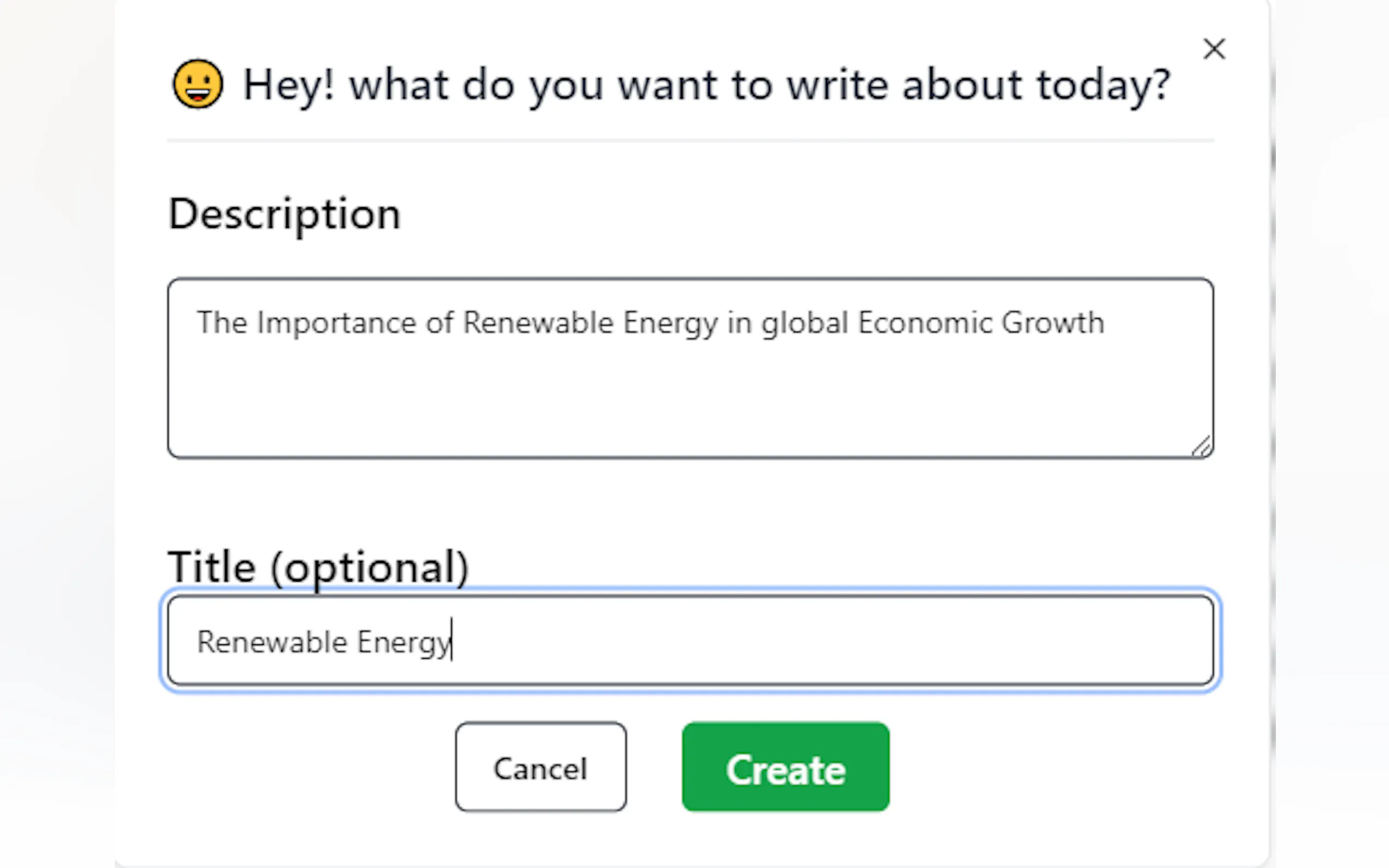
Task: Place cursor on "Growth" in the description
Action: click(x=1053, y=322)
